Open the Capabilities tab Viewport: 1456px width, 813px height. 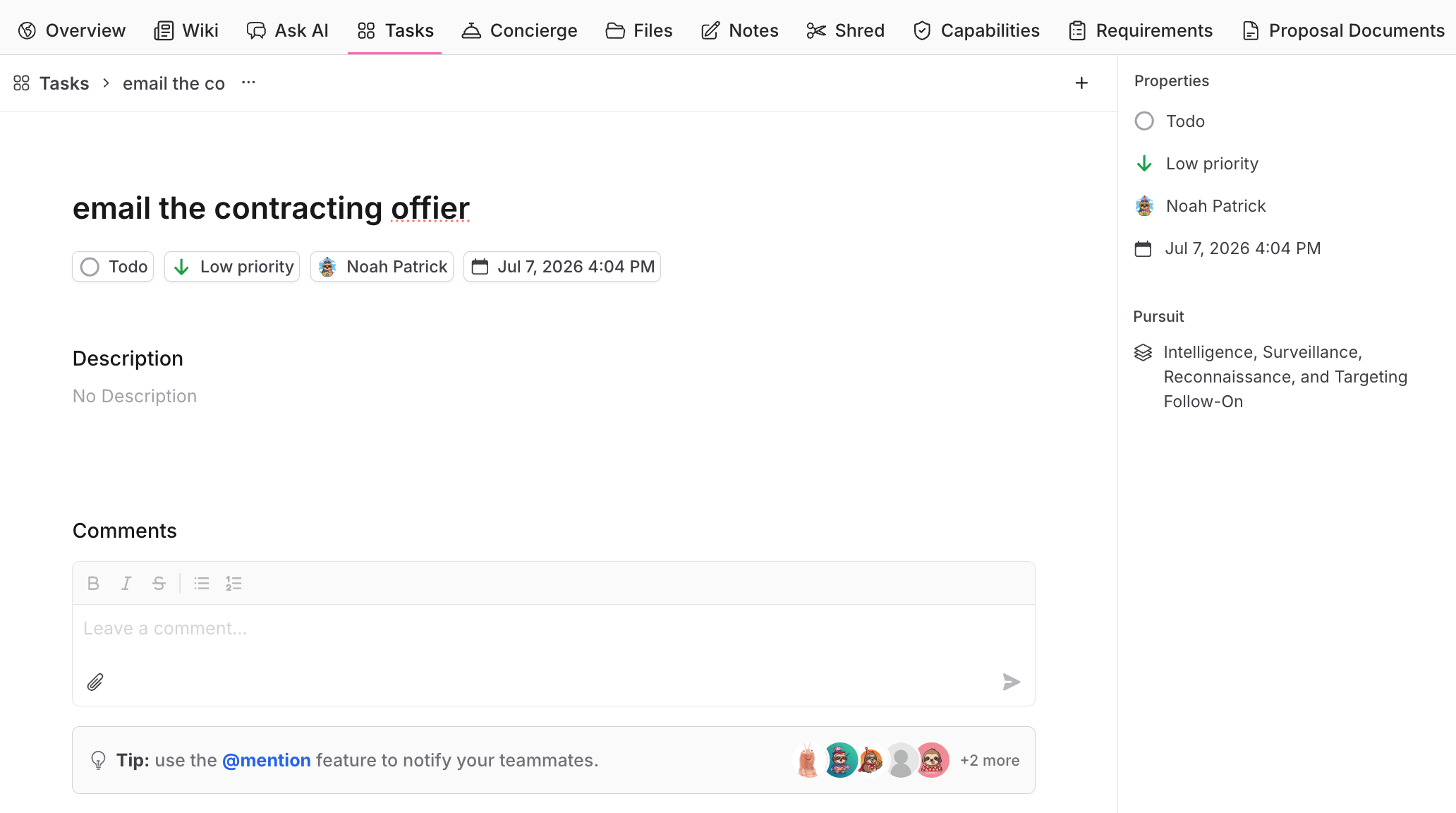point(976,30)
